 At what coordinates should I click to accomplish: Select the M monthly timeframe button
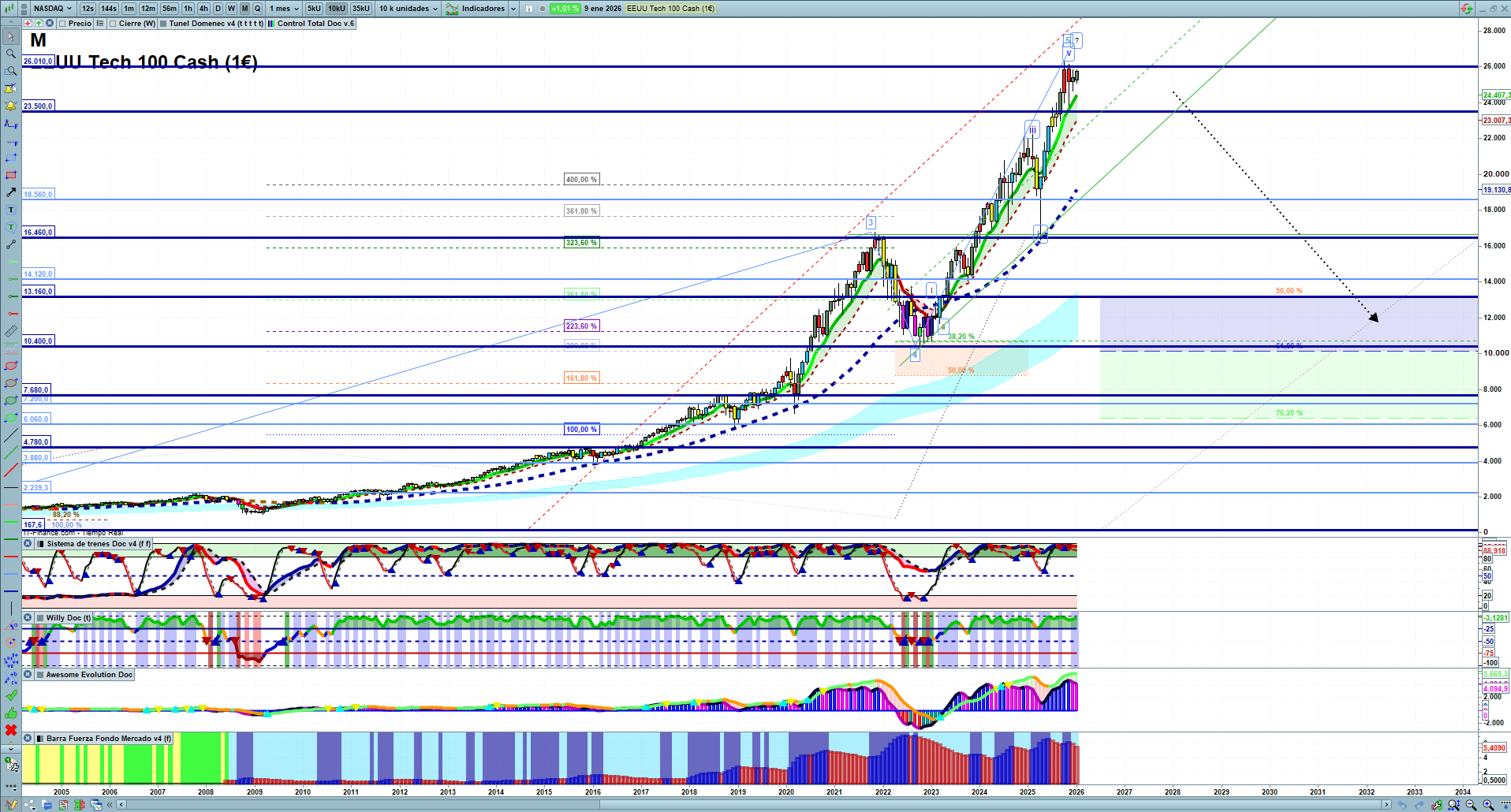[x=244, y=9]
